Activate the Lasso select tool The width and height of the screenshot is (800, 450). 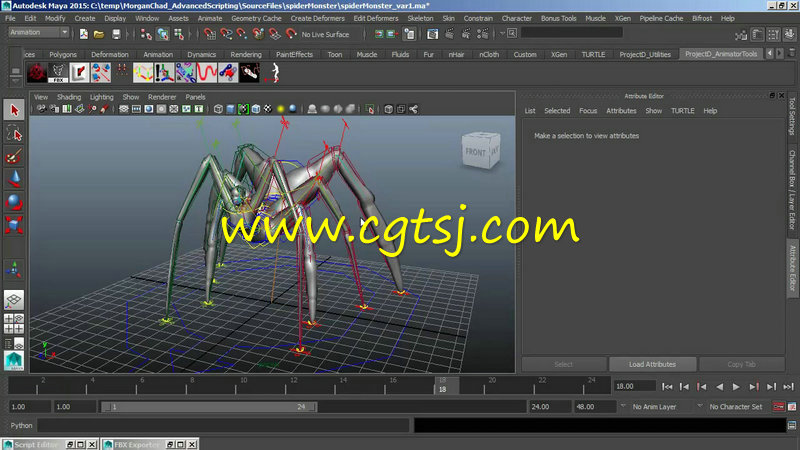14,134
